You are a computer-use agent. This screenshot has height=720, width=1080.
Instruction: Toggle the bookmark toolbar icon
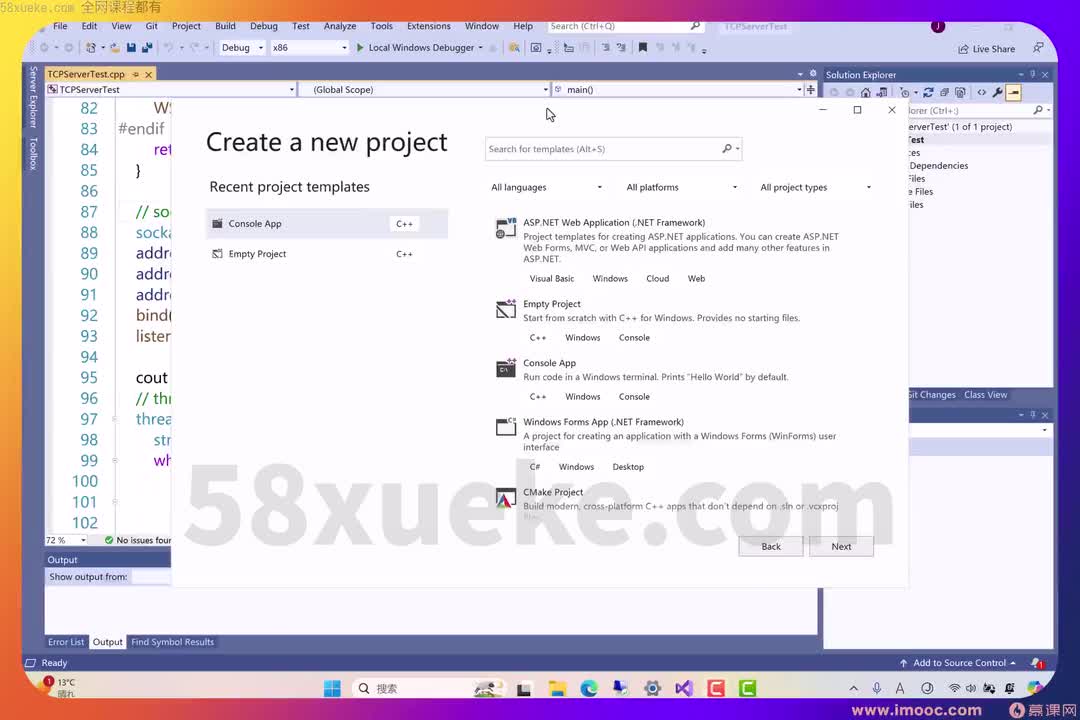tap(643, 48)
